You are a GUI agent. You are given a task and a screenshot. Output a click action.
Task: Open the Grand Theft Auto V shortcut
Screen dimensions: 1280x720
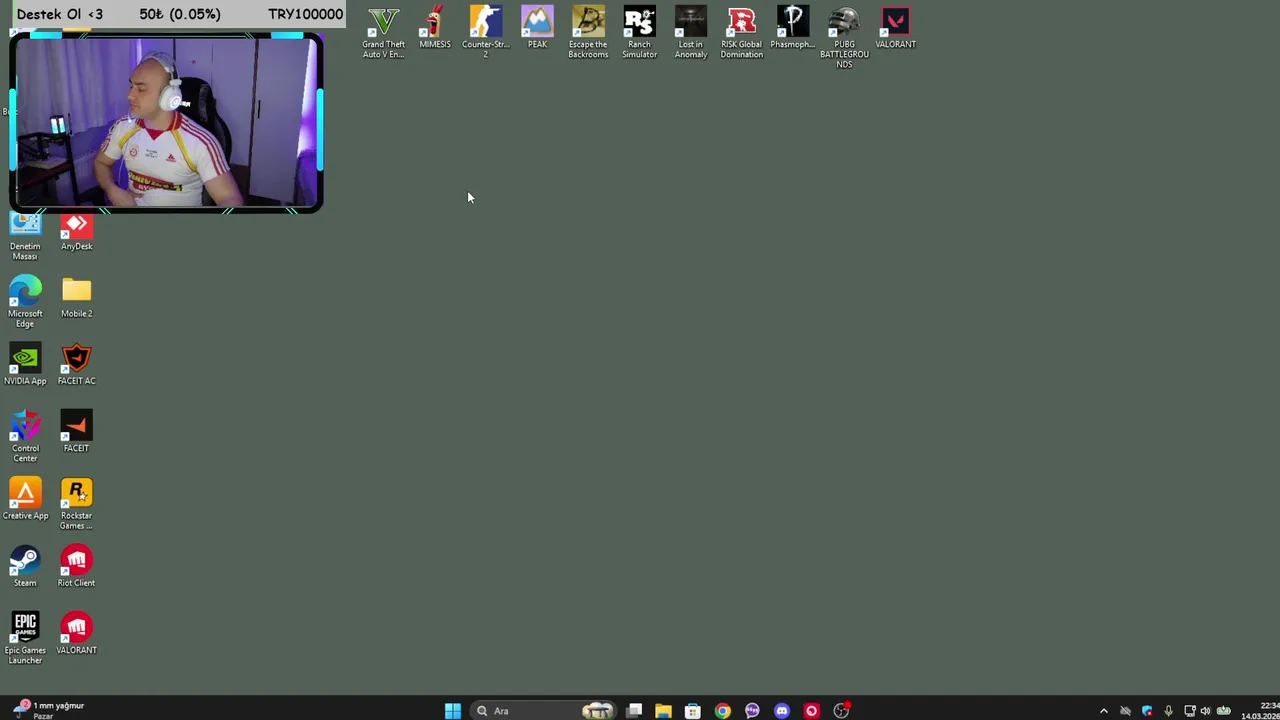point(383,33)
